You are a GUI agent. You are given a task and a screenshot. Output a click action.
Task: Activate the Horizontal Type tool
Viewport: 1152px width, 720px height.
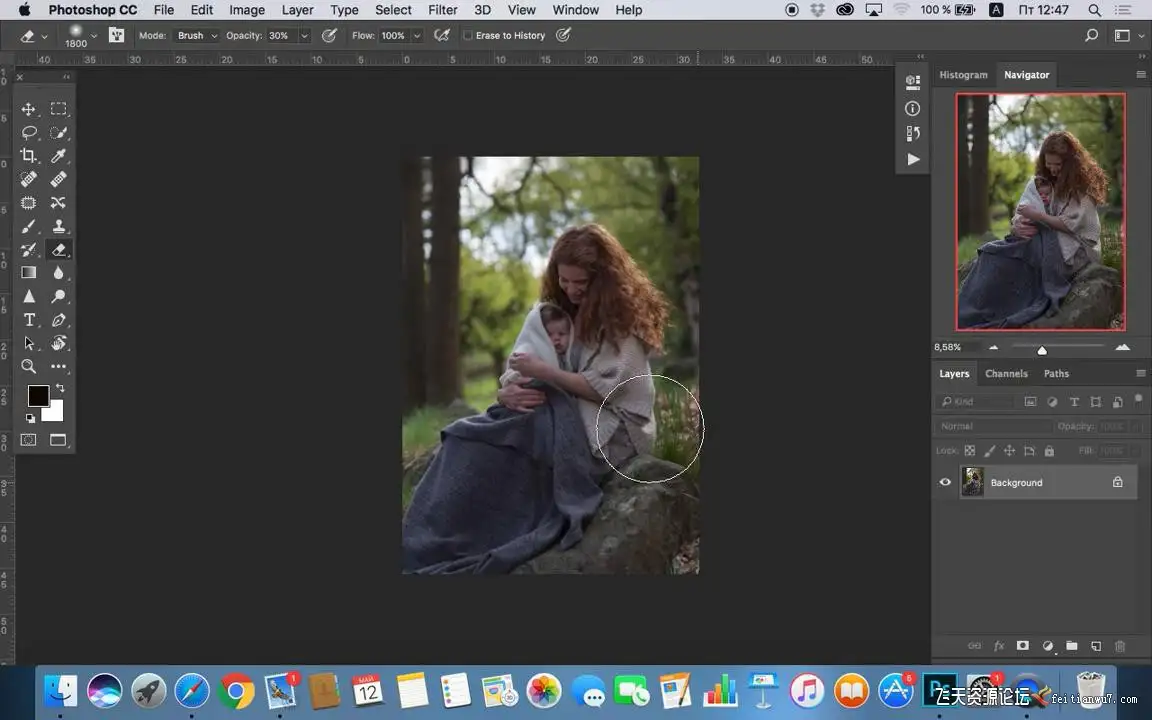[x=29, y=320]
